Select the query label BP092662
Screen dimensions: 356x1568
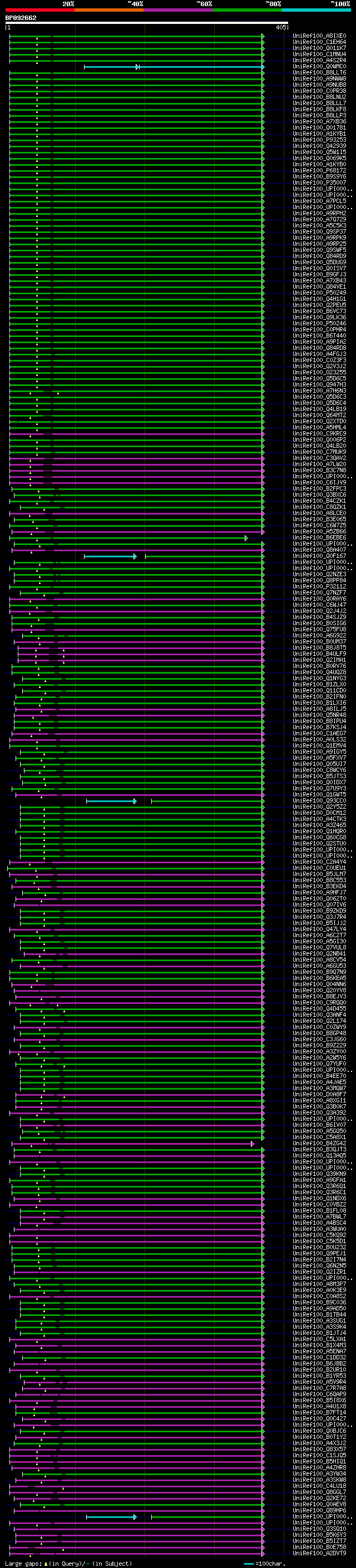21,18
